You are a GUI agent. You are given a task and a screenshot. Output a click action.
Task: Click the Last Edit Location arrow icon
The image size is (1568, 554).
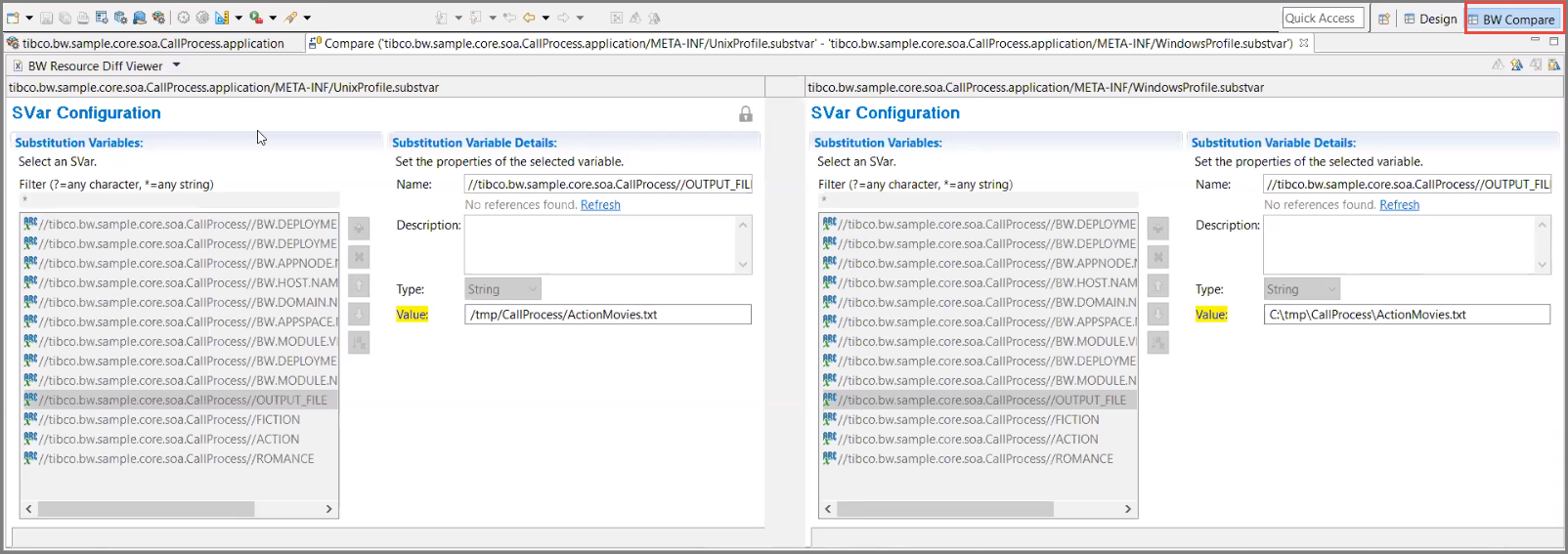pos(509,18)
